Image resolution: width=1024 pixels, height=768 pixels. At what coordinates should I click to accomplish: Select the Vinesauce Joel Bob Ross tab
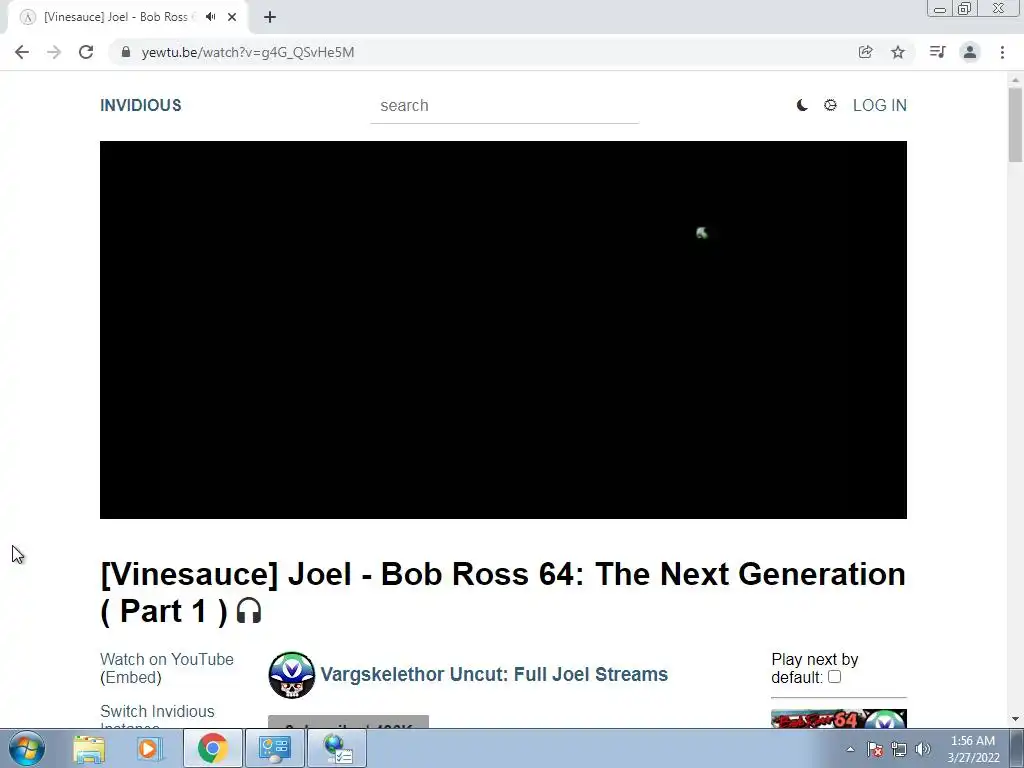116,17
